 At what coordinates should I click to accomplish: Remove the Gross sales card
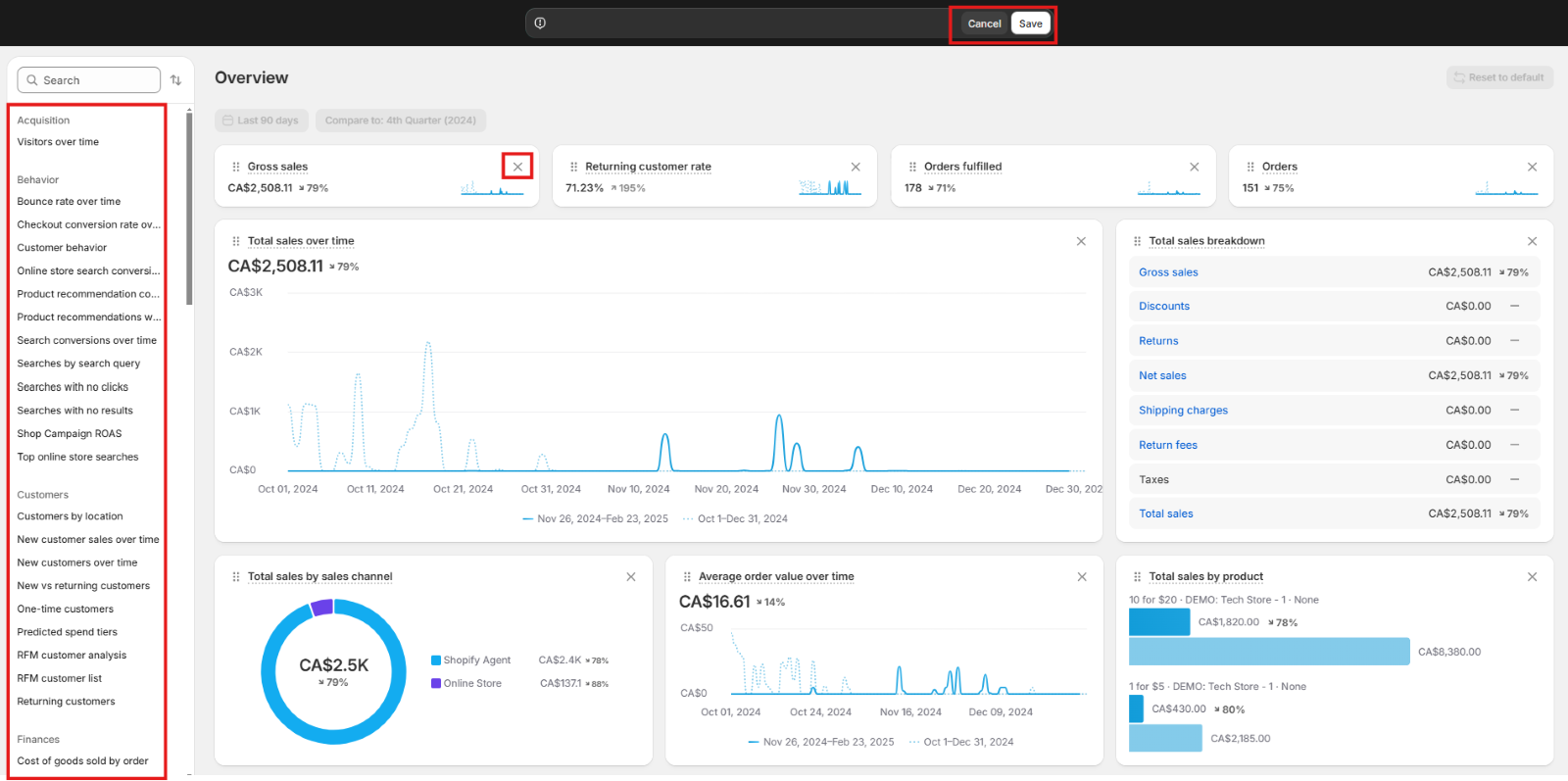pos(517,167)
